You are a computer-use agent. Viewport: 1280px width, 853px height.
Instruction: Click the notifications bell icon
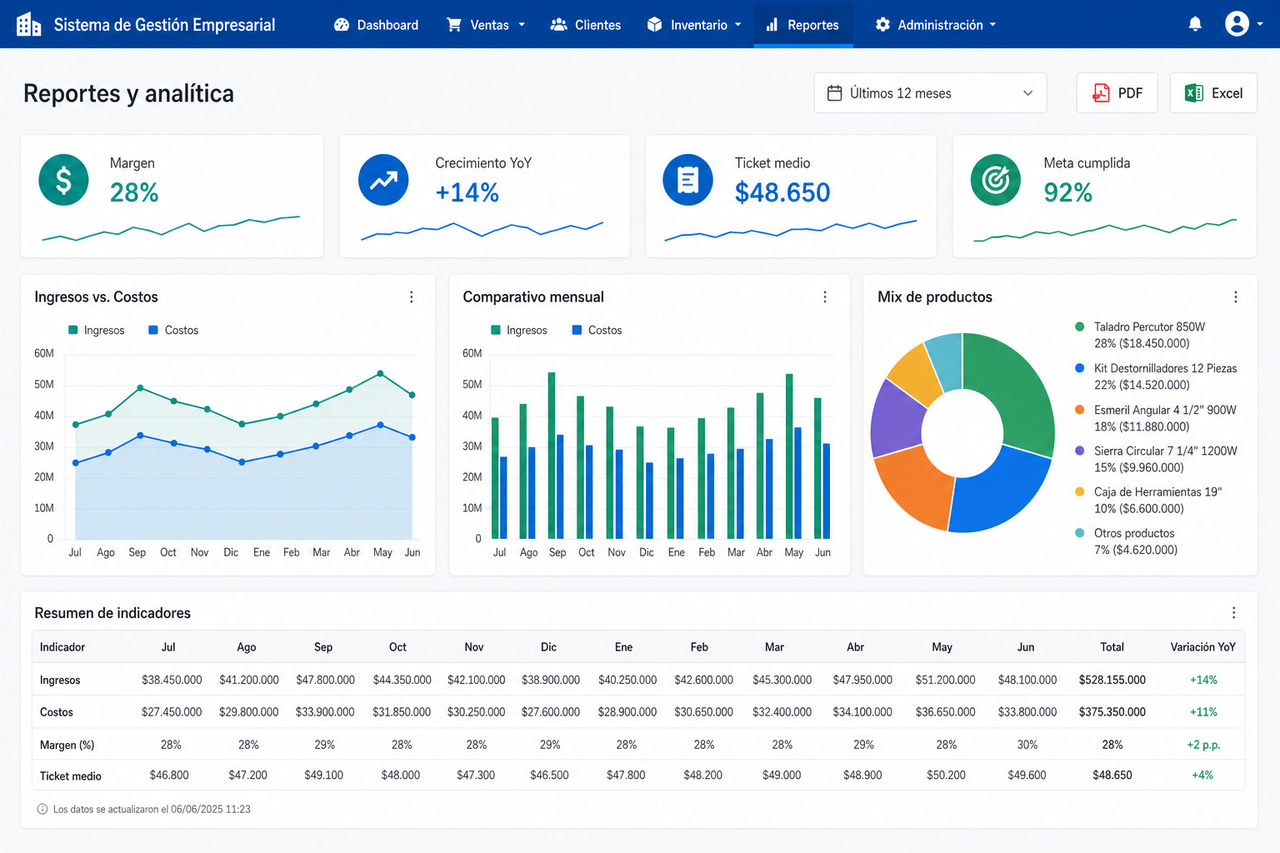(1195, 25)
